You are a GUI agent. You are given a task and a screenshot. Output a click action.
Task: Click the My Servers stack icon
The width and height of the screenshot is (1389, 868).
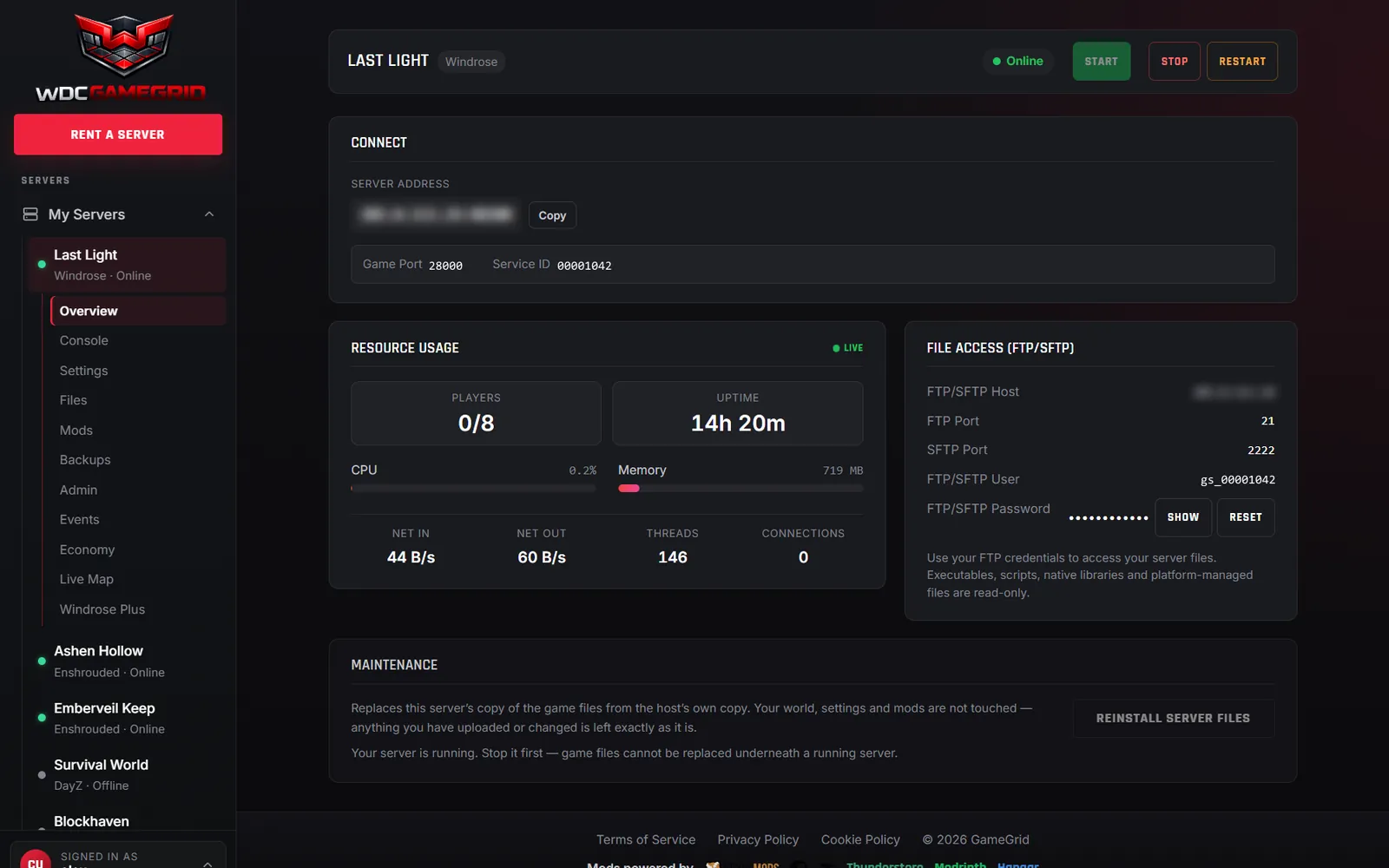pos(30,214)
